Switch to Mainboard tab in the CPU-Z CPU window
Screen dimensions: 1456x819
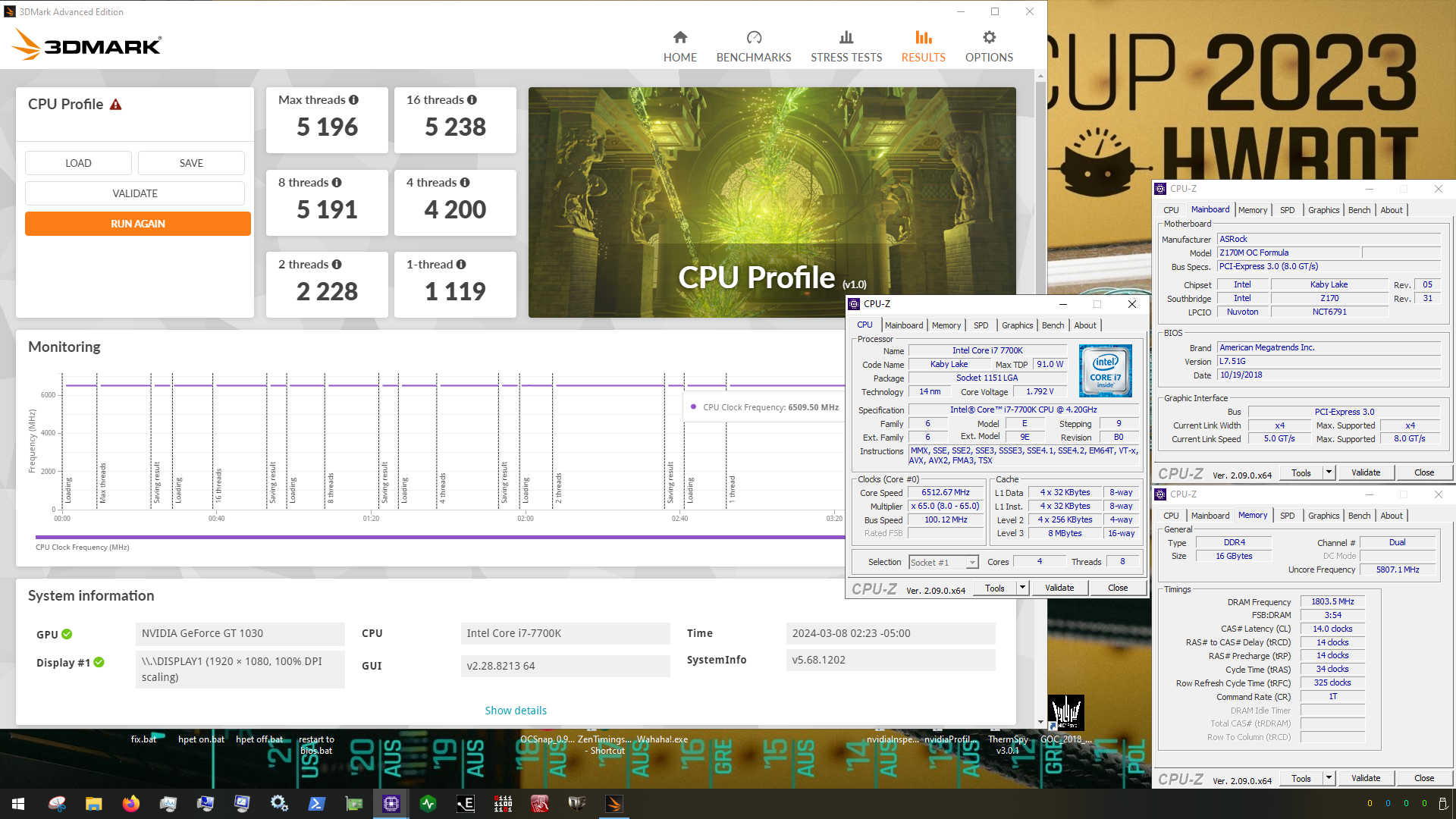tap(904, 325)
